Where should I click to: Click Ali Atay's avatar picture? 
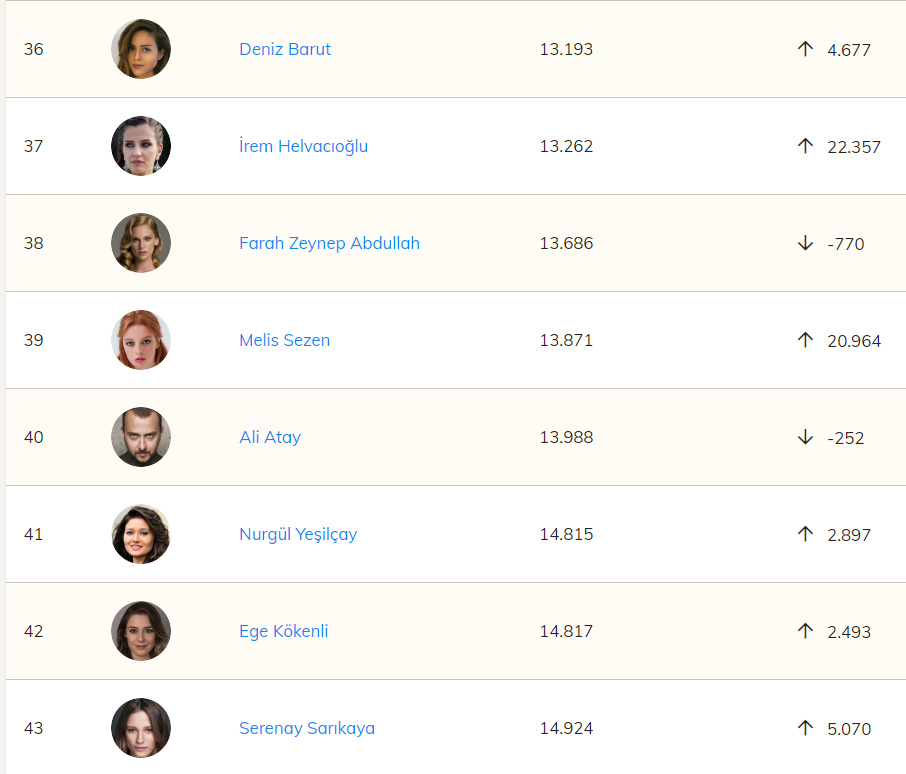[x=141, y=437]
